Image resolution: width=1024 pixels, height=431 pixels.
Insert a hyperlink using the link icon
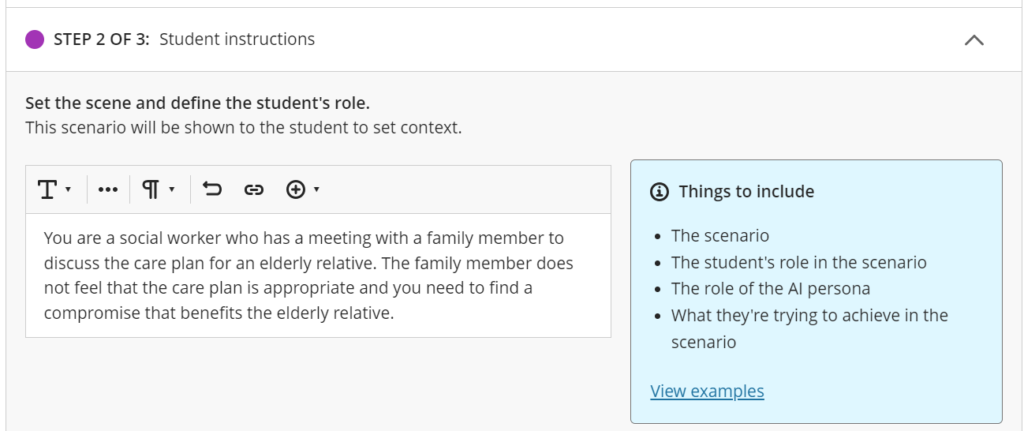coord(253,190)
